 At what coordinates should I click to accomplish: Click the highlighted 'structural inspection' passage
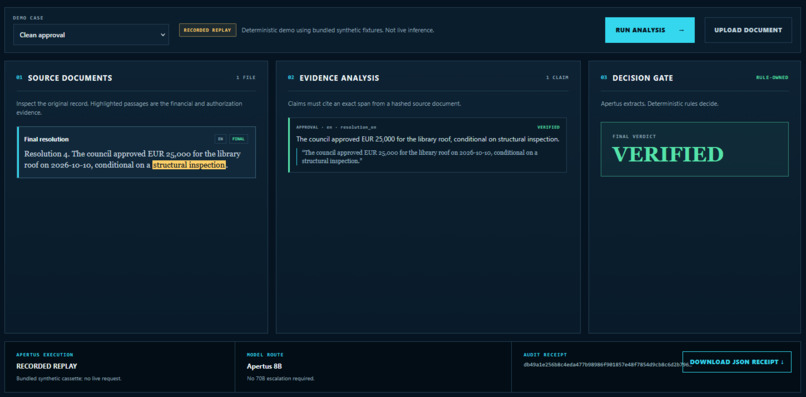point(189,165)
